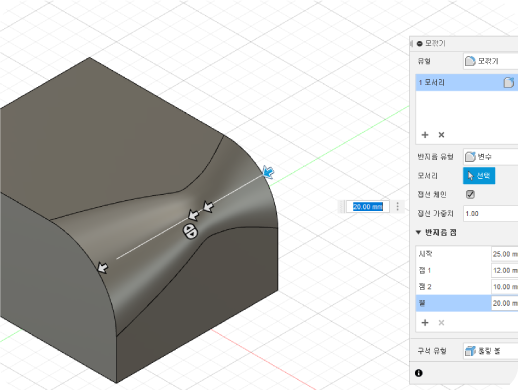This screenshot has height=390, width=518.
Task: Click the blue arrow manipulator at edge end
Action: (268, 172)
